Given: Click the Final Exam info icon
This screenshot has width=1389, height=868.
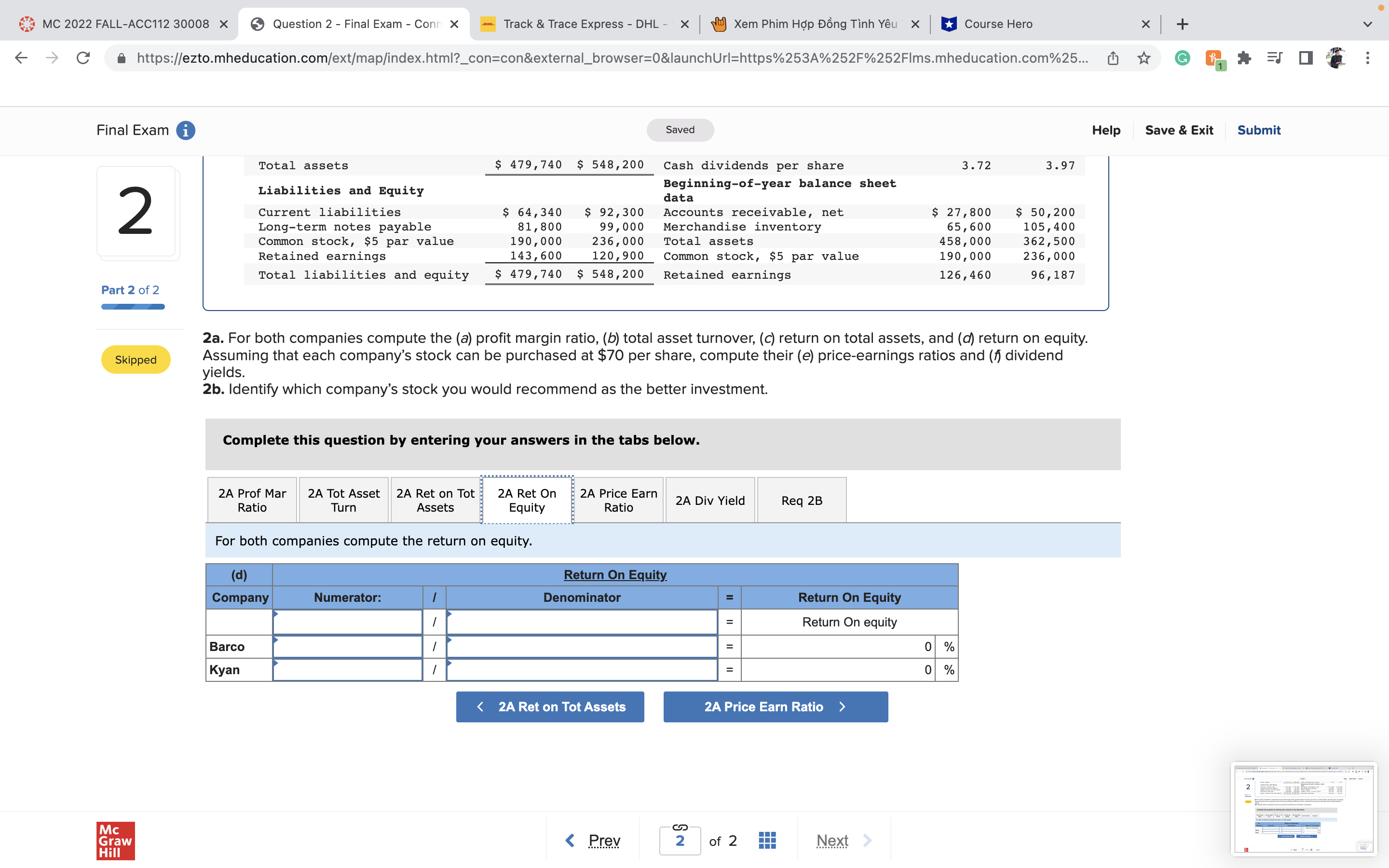Looking at the screenshot, I should coord(185,130).
